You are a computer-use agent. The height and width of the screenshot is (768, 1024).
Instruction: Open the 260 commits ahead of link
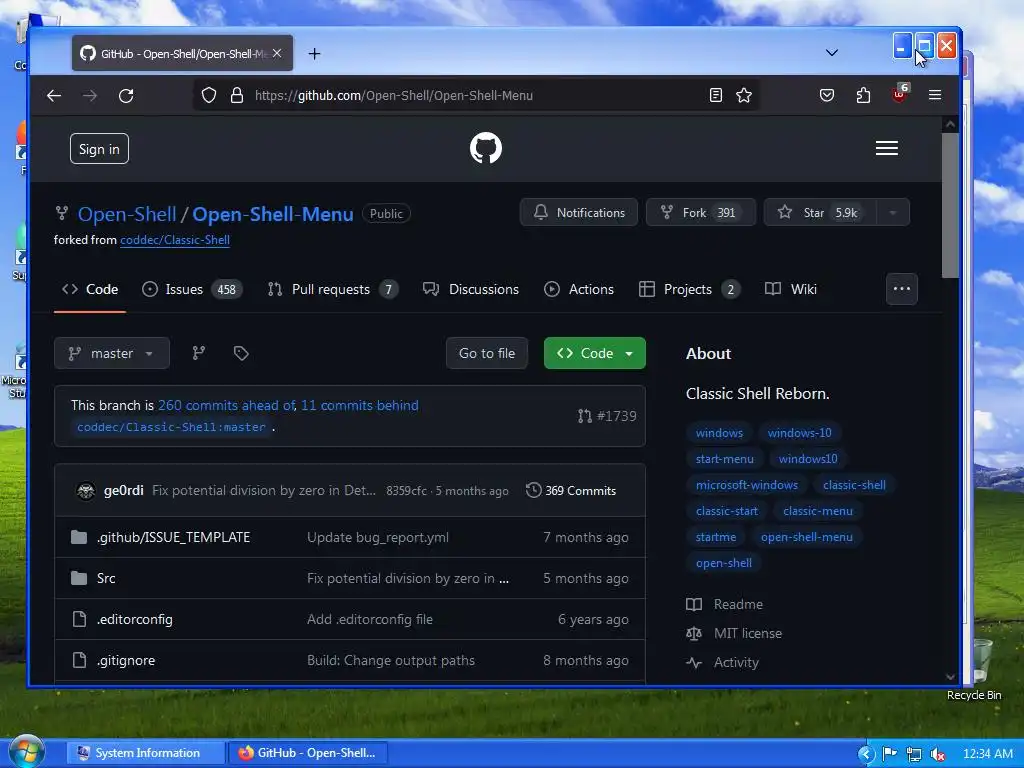click(x=227, y=406)
